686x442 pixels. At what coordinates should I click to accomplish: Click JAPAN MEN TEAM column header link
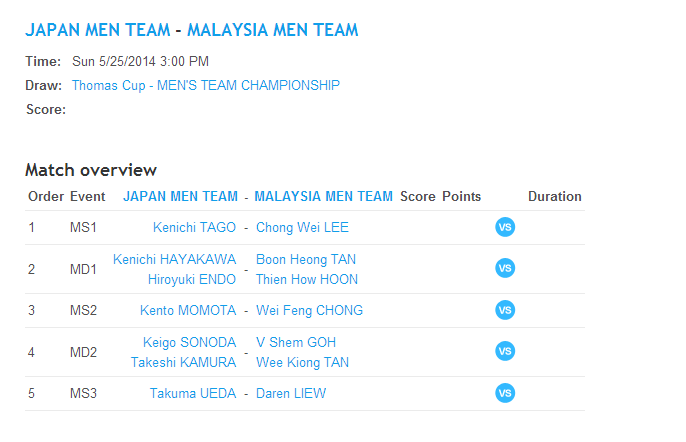[x=180, y=197]
